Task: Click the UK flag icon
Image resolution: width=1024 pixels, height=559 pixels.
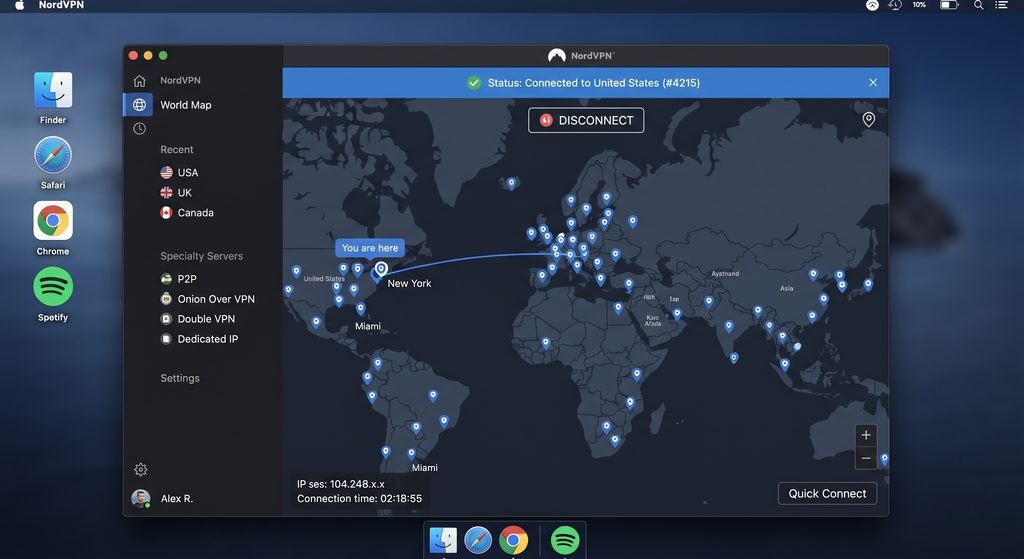Action: point(167,193)
